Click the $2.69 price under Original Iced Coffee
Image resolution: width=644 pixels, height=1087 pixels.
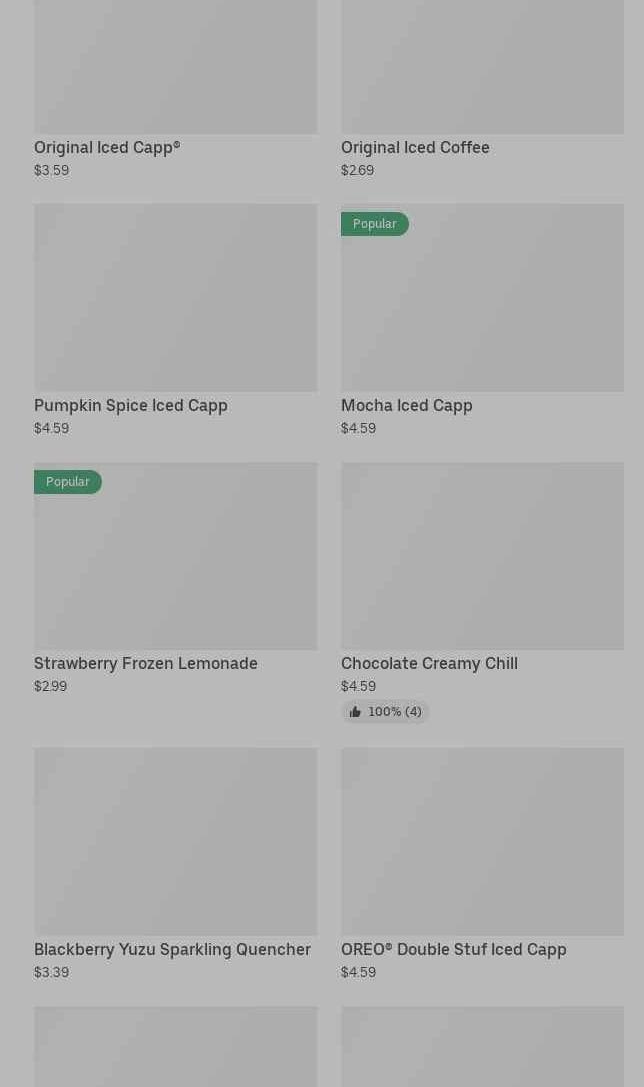click(x=358, y=170)
